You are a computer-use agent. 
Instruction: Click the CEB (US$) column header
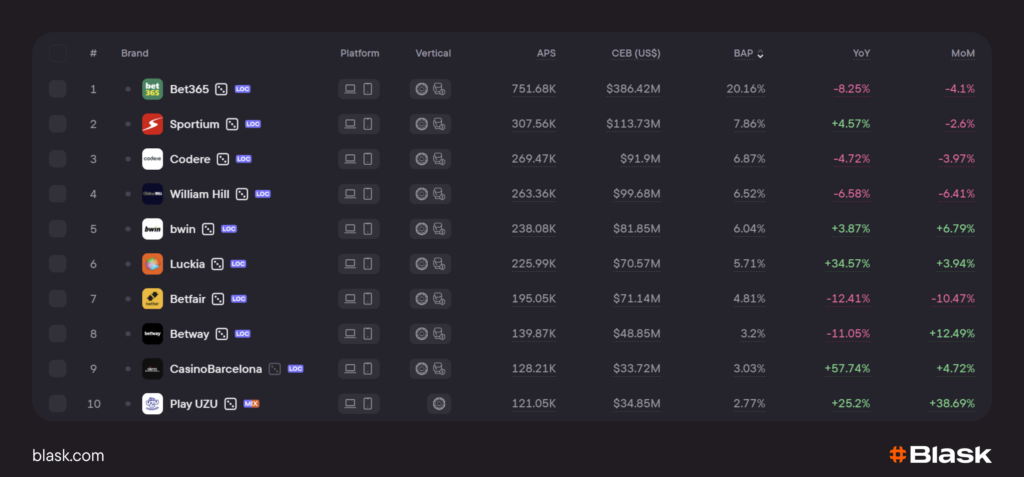(635, 53)
